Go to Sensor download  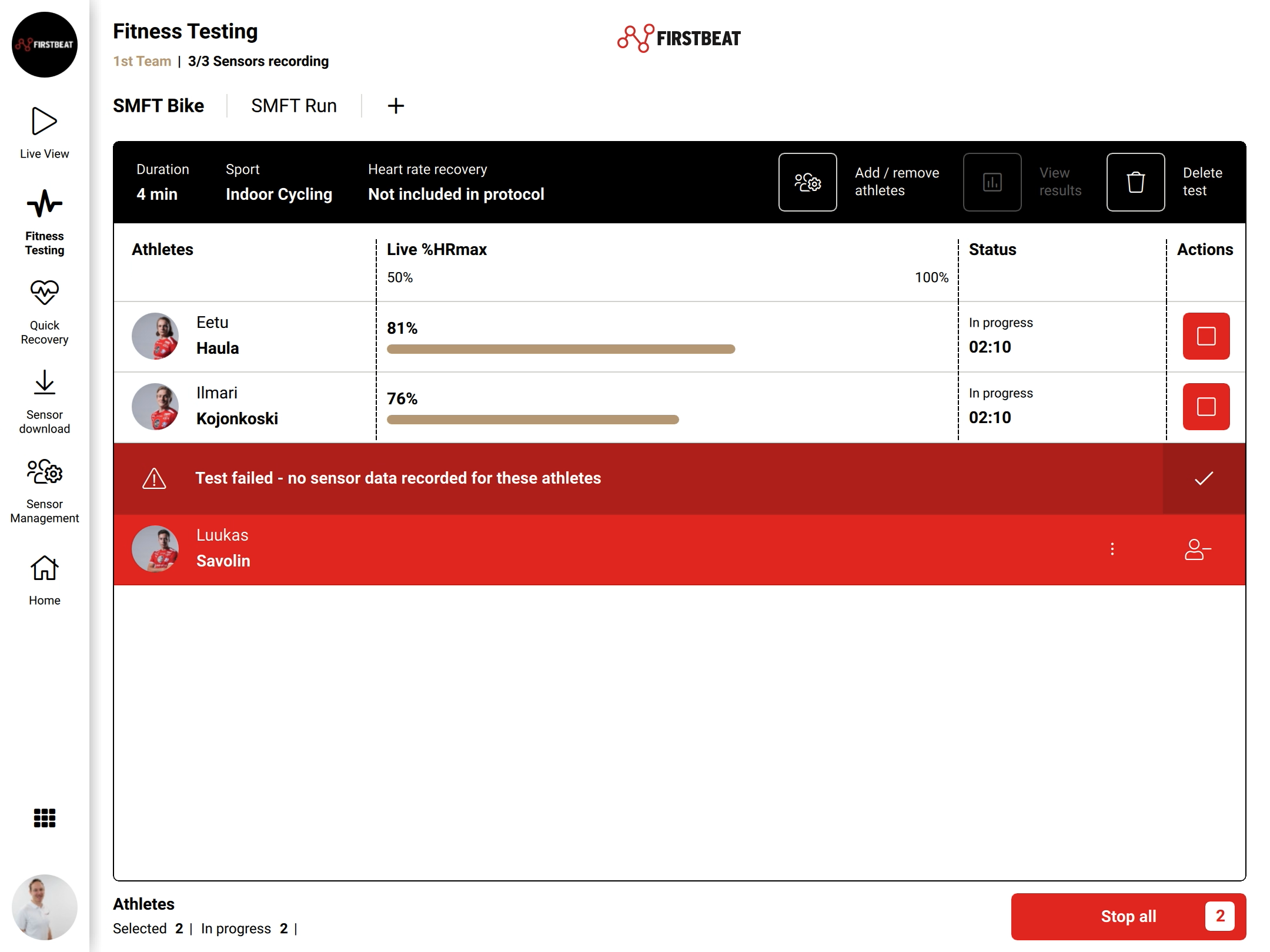point(45,402)
